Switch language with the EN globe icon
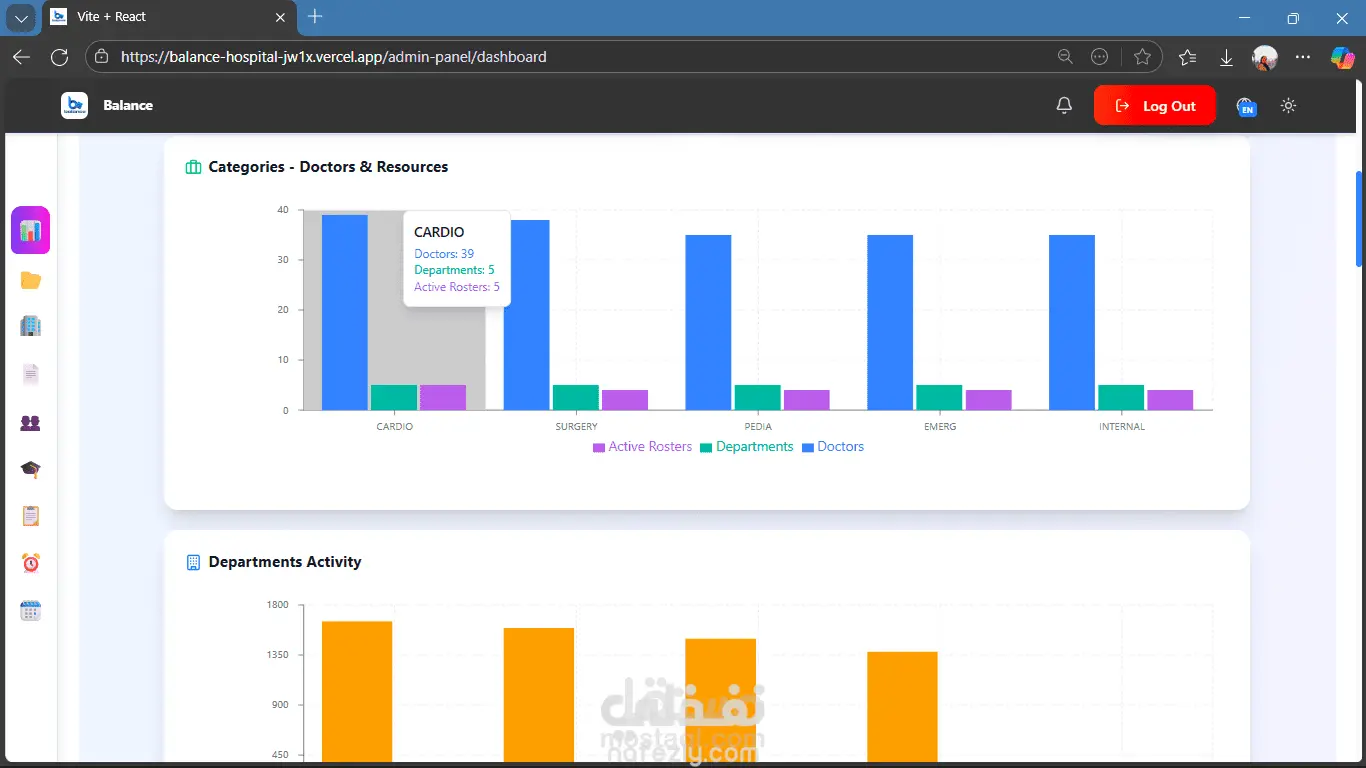This screenshot has height=768, width=1366. 1246,106
